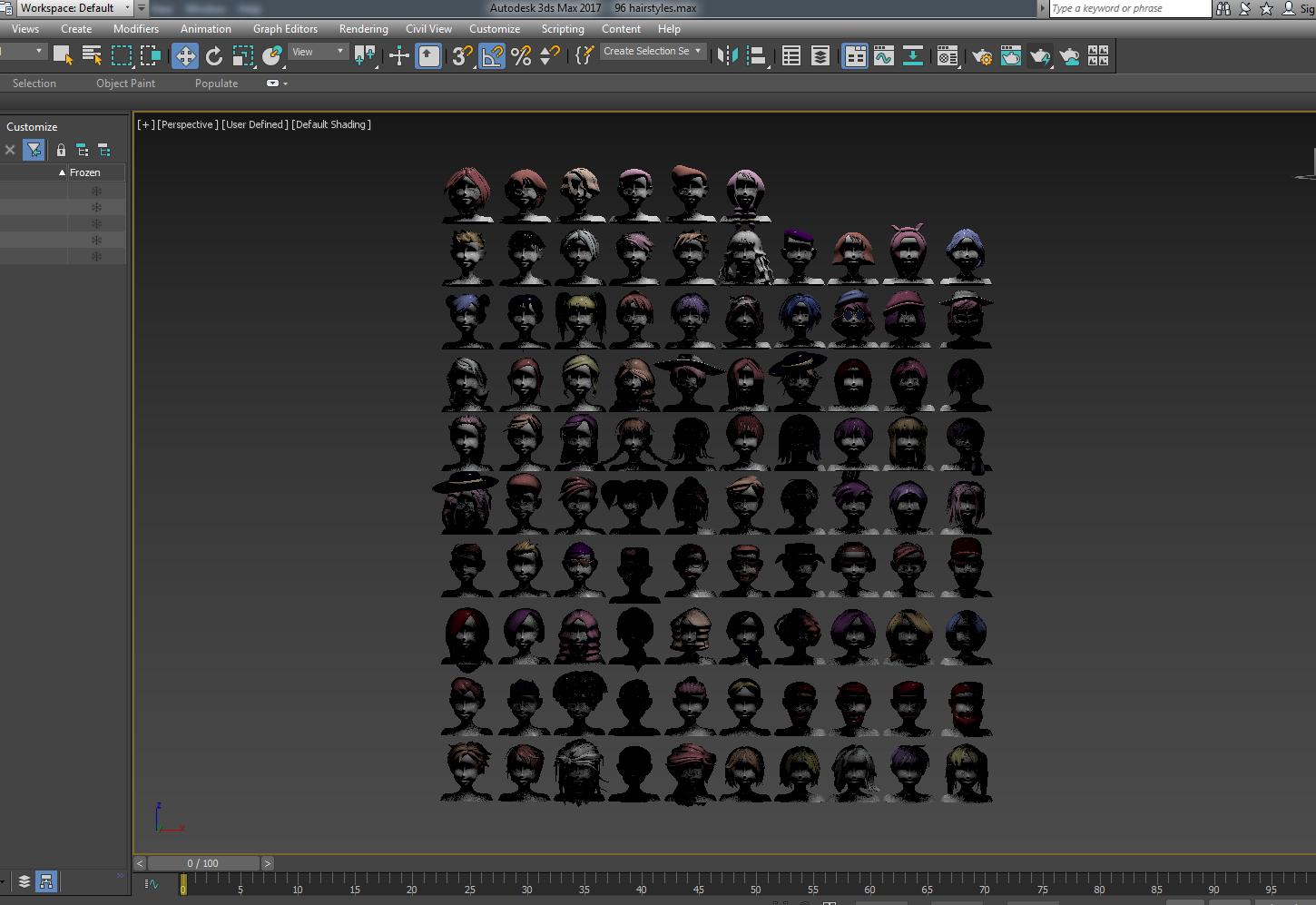Click the Object Paint ribbon tab
Screen dimensions: 1316x905
click(125, 84)
